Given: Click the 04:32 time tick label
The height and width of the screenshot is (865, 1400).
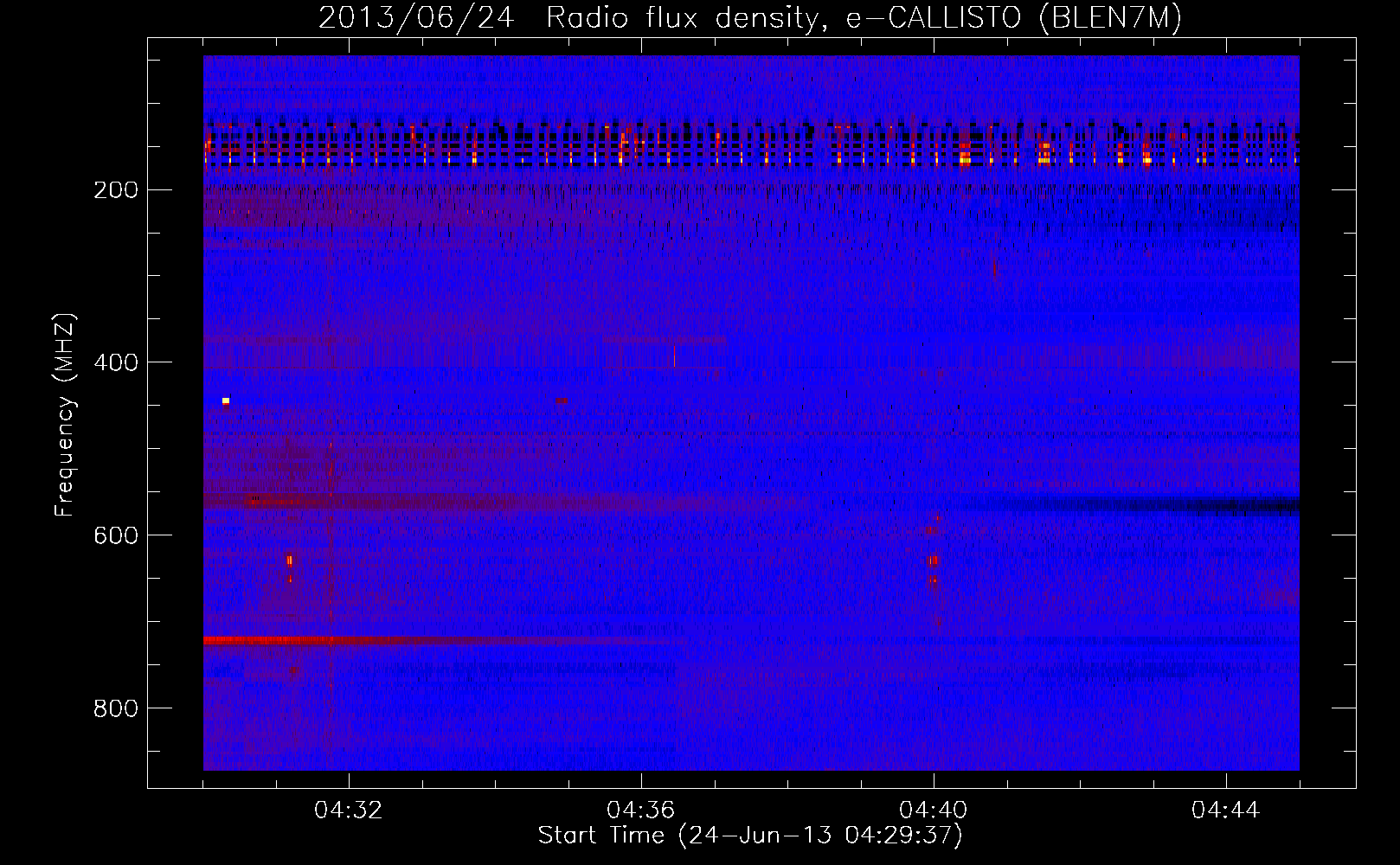Looking at the screenshot, I should pos(349,810).
